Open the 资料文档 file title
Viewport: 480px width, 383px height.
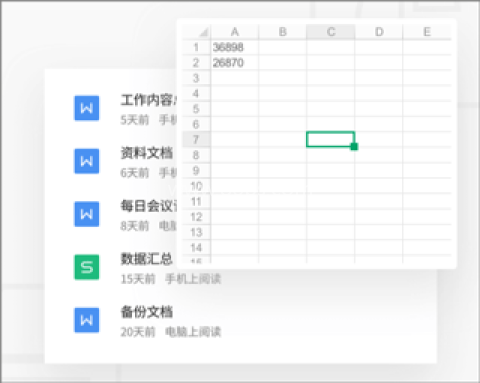147,153
